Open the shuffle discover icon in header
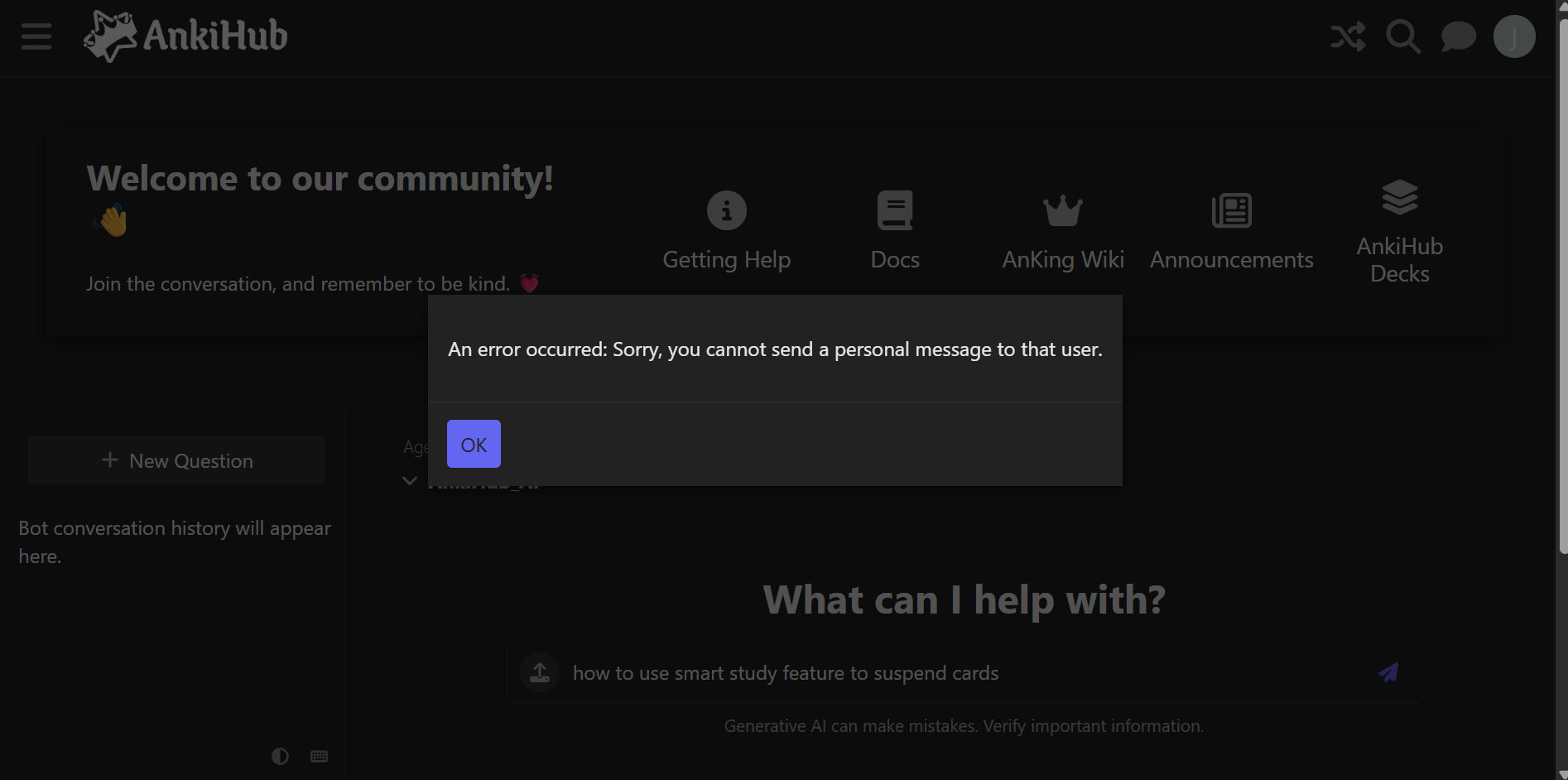 click(1348, 36)
